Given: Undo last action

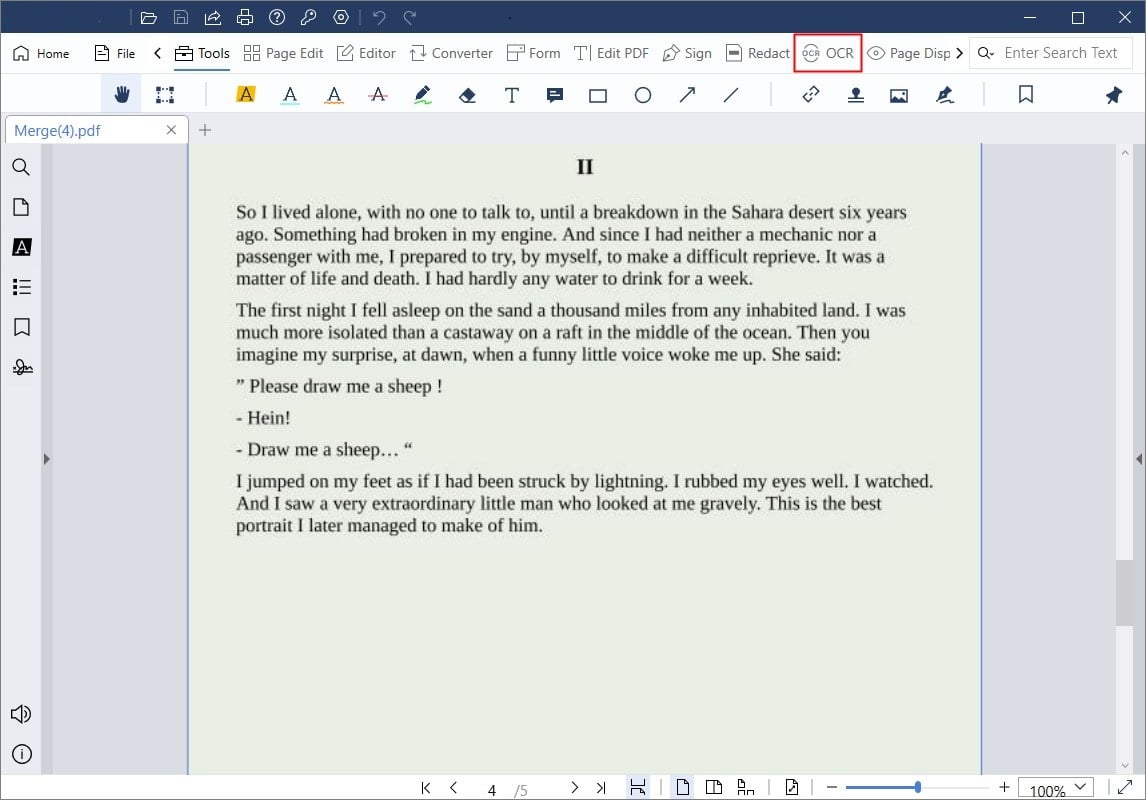Looking at the screenshot, I should tap(379, 18).
